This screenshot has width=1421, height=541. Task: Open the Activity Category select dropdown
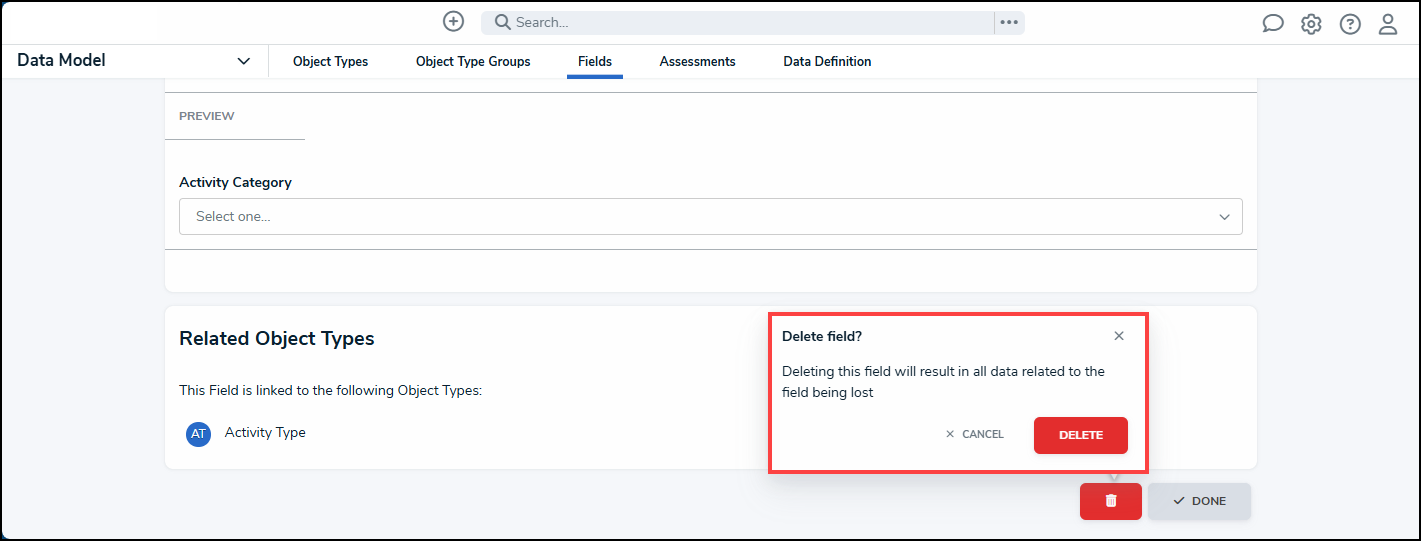[710, 217]
